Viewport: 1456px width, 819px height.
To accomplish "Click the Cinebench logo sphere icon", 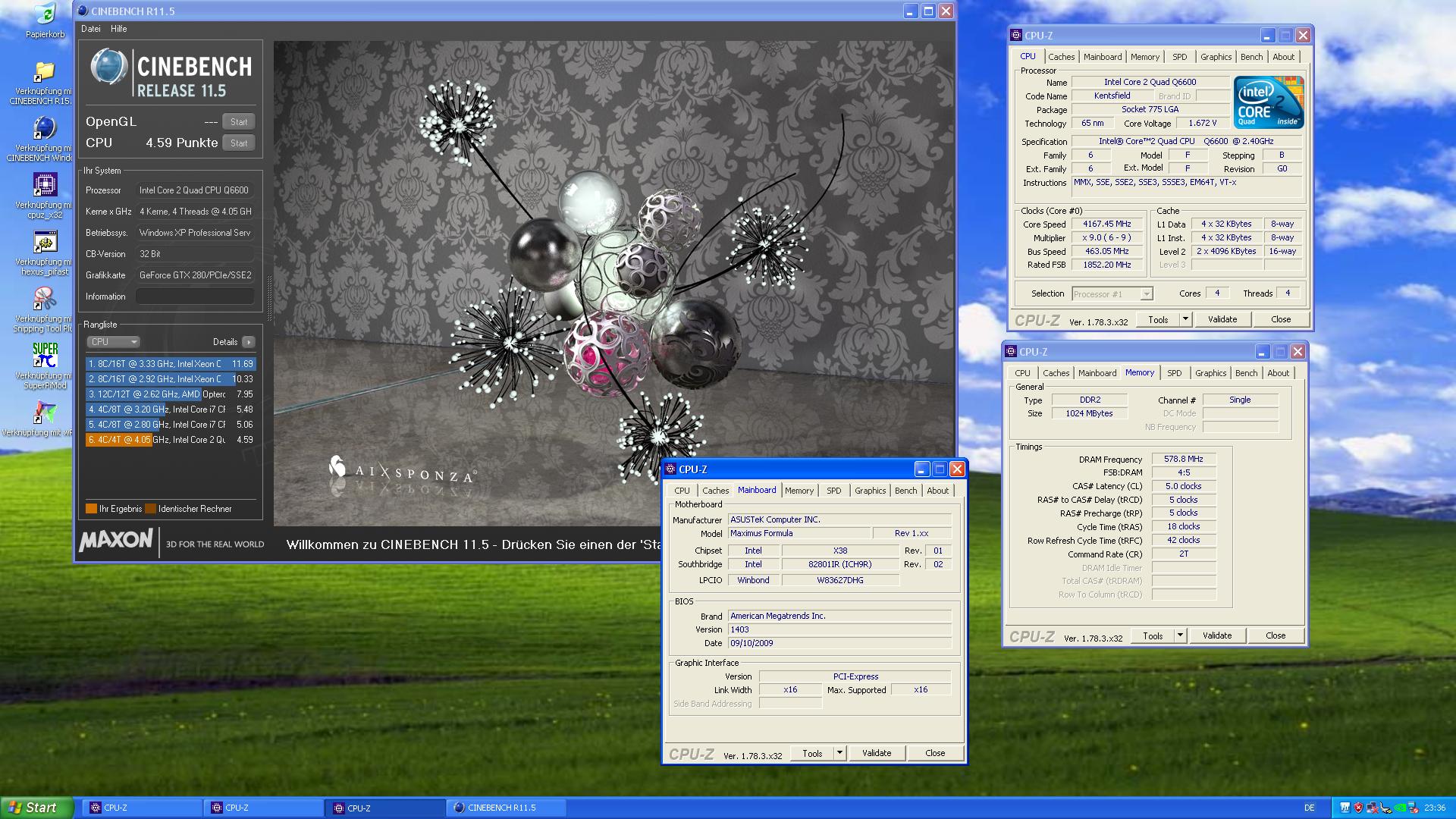I will click(109, 67).
